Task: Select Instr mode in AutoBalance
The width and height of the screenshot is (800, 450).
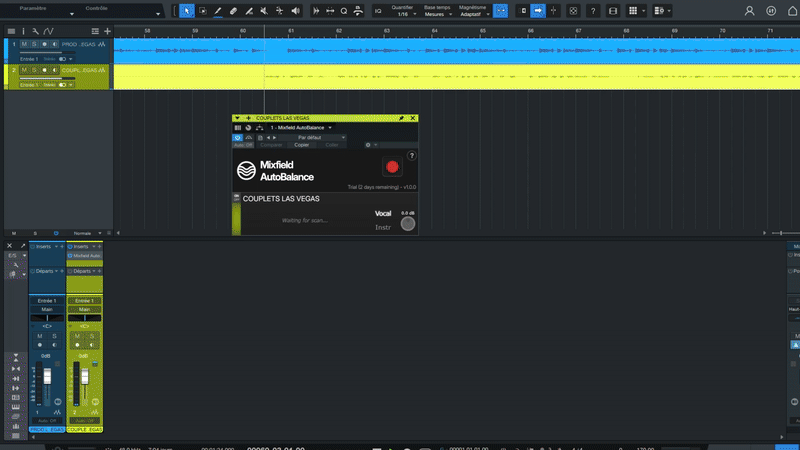Action: click(383, 227)
